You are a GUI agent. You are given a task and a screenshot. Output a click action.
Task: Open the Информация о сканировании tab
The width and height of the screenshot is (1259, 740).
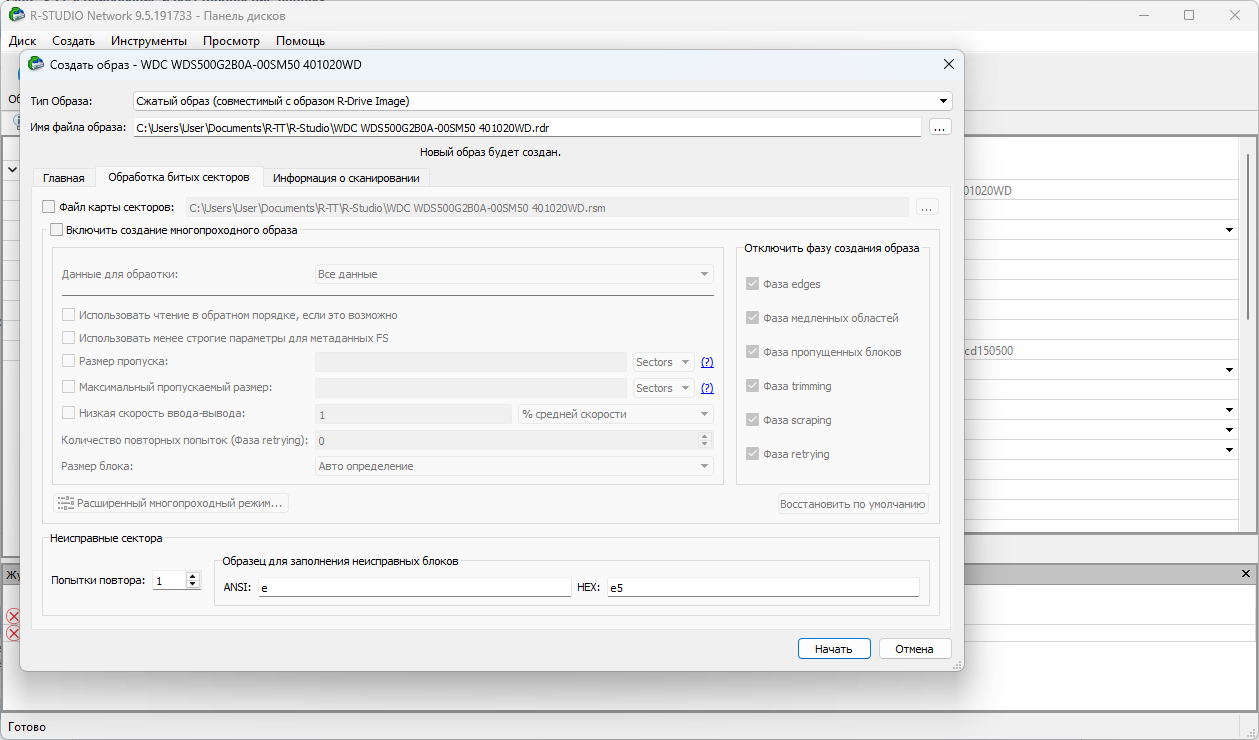click(x=346, y=178)
